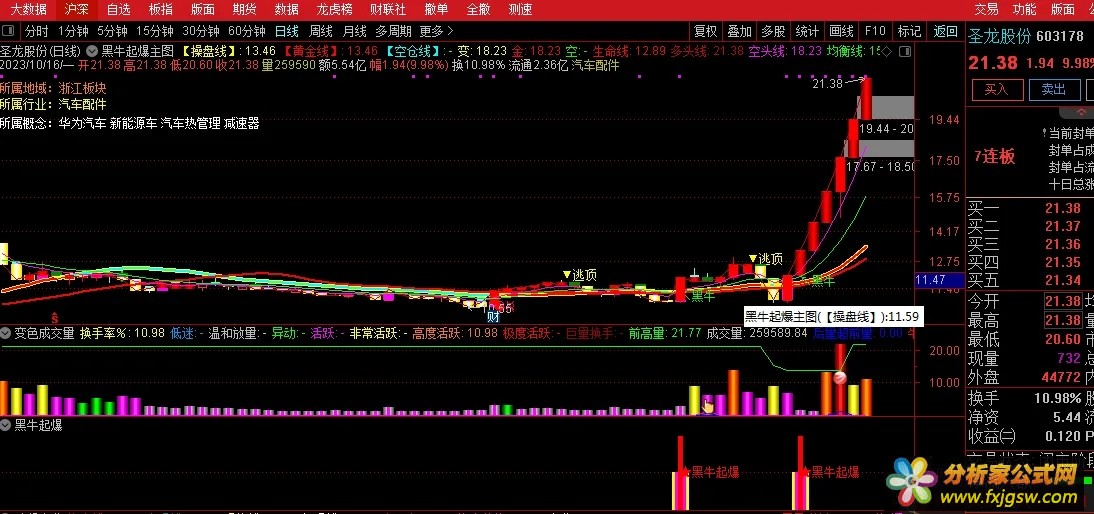This screenshot has width=1094, height=514.
Task: Click the 所属地域 浙江板块 text
Action: (54, 89)
